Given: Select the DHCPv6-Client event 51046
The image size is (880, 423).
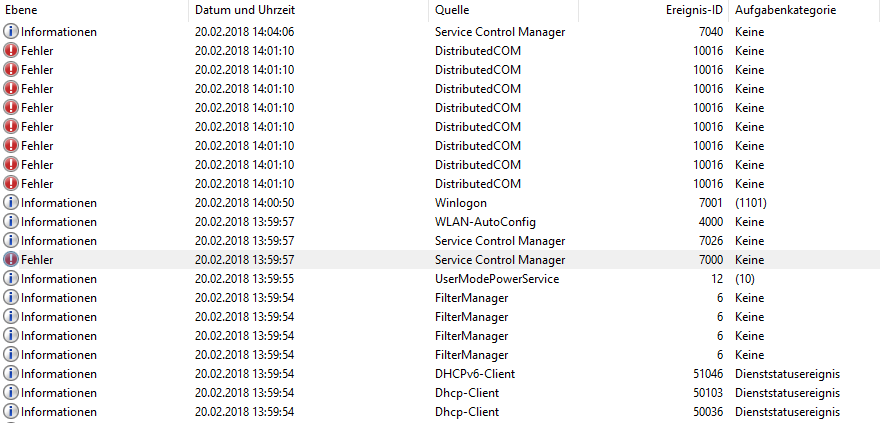Looking at the screenshot, I should coord(440,374).
